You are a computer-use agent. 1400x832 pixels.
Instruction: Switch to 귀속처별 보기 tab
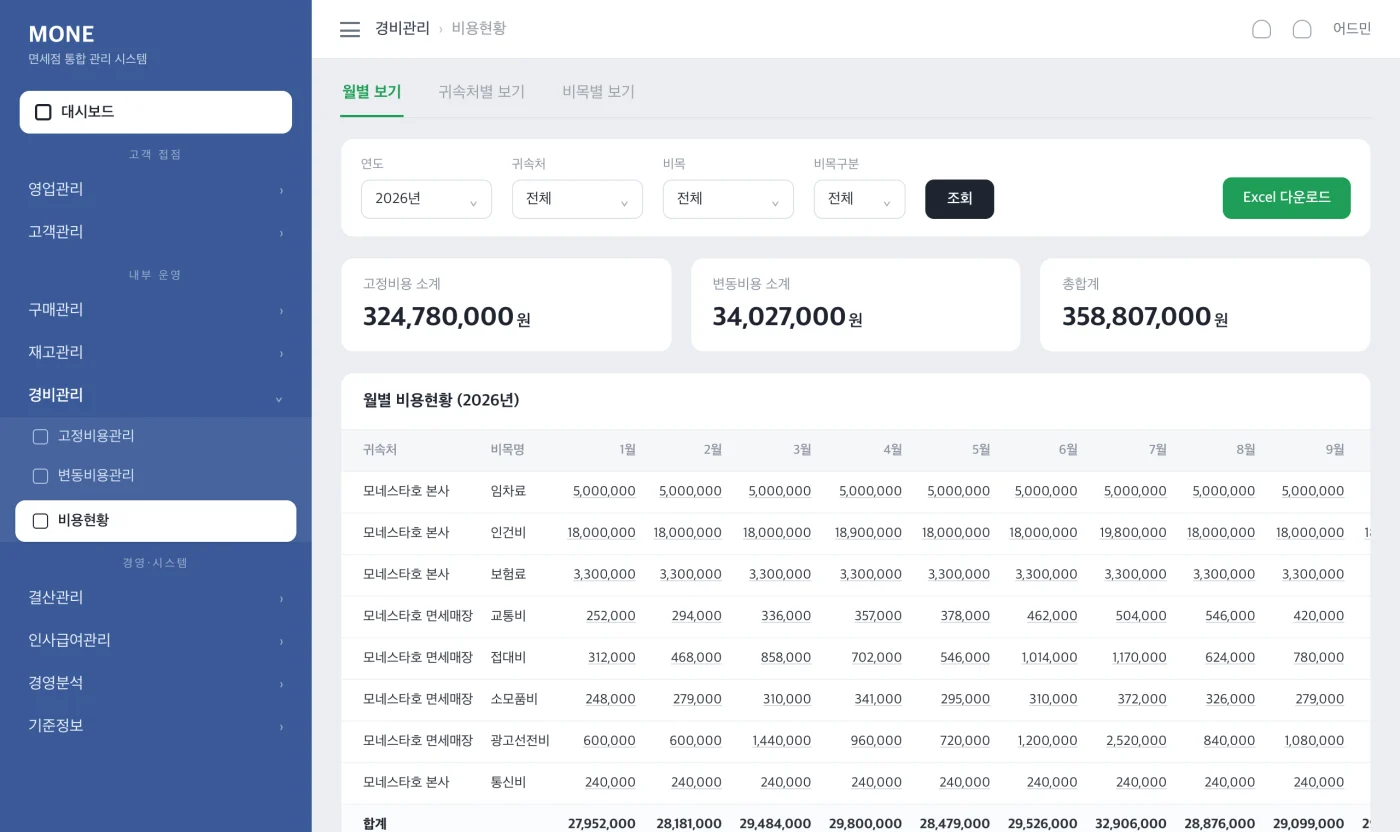pos(481,92)
